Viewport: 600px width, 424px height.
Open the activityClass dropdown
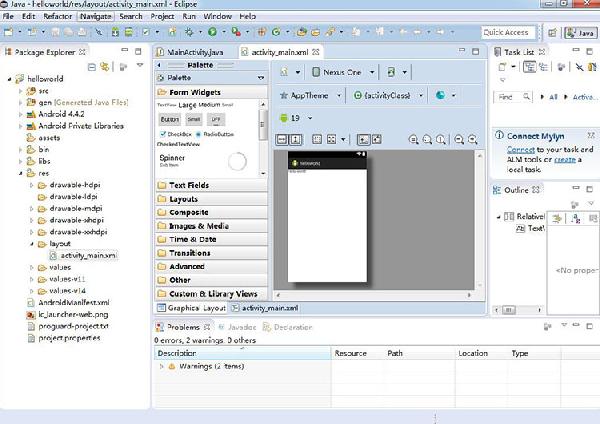click(421, 95)
